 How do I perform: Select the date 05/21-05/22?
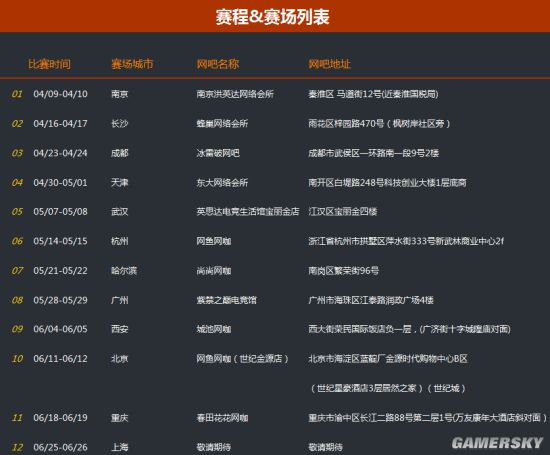pos(60,270)
